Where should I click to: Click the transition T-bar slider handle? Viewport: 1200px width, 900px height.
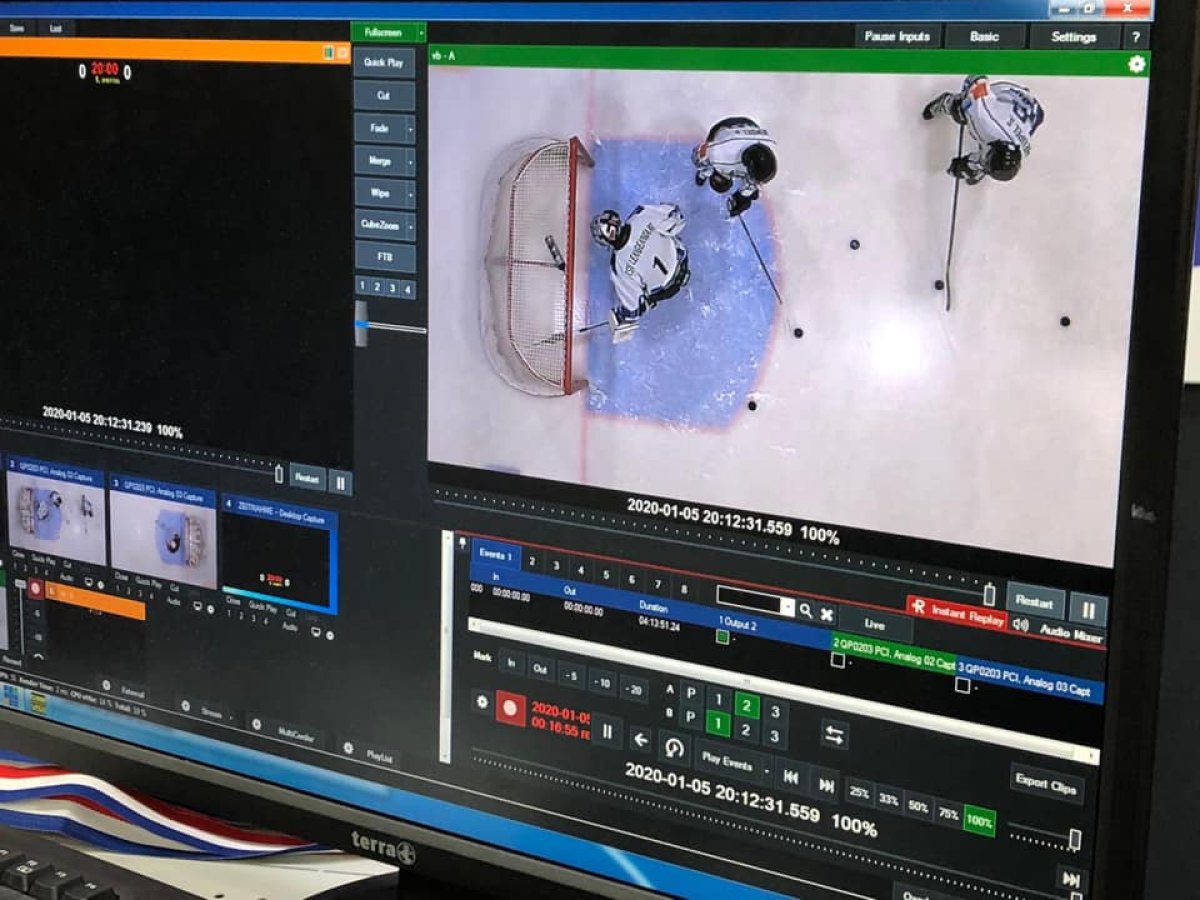pyautogui.click(x=361, y=324)
